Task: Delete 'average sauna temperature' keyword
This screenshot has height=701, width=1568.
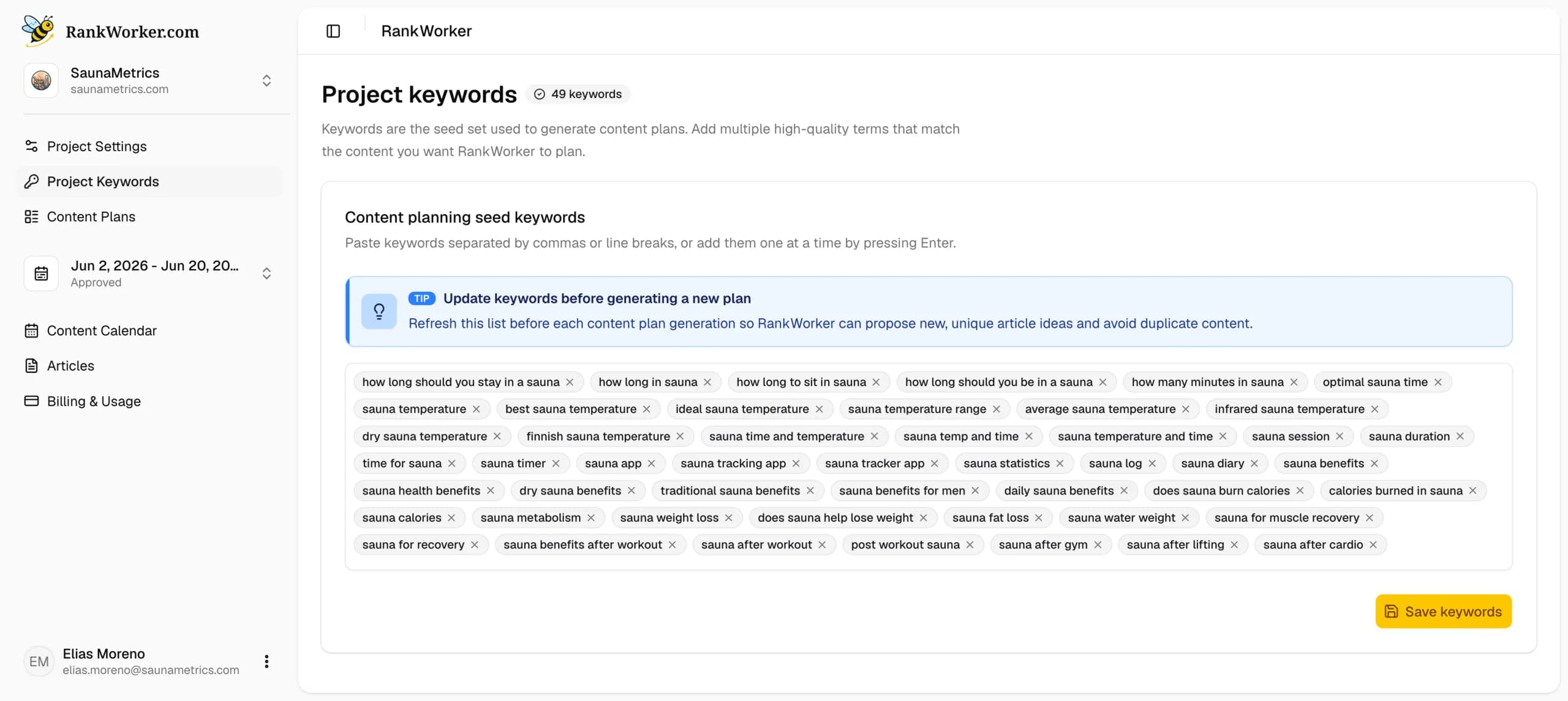Action: 1186,409
